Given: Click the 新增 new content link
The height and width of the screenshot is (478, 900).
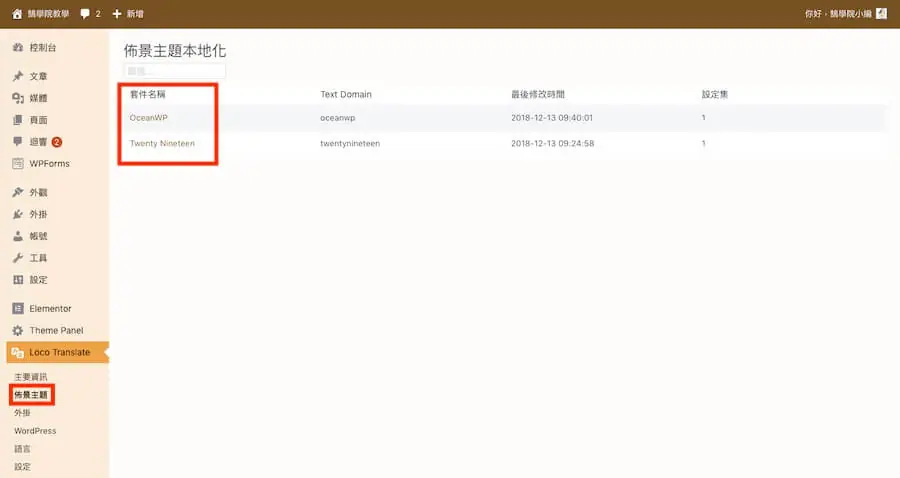Looking at the screenshot, I should [x=135, y=14].
